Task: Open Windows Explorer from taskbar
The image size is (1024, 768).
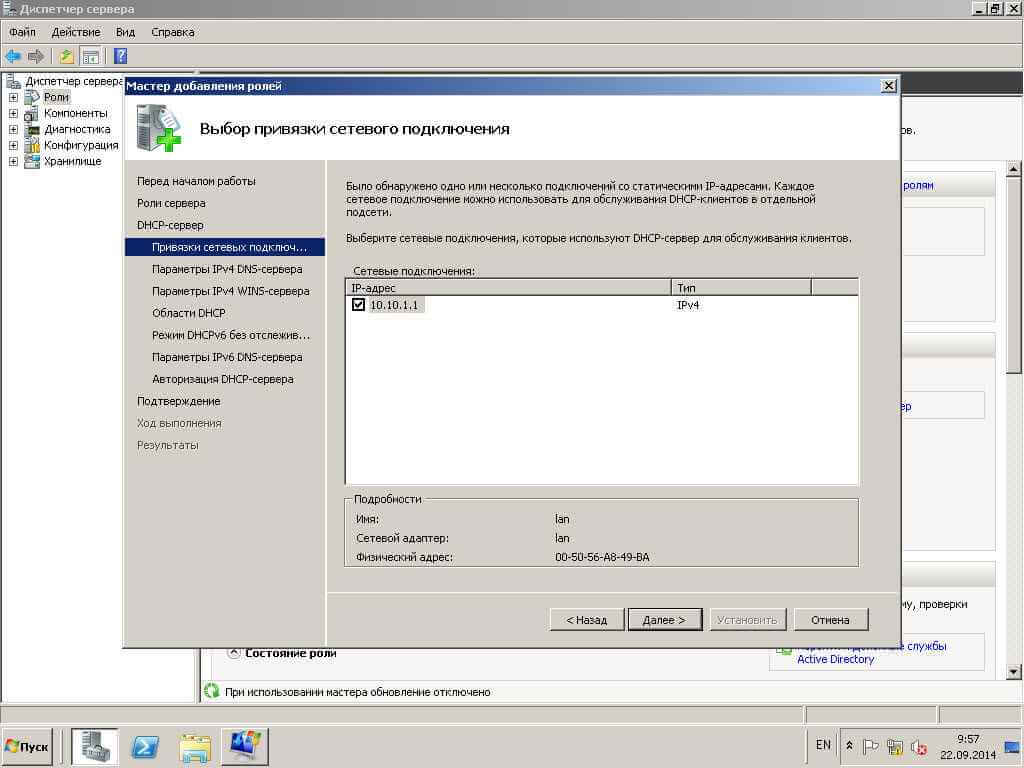Action: [195, 746]
